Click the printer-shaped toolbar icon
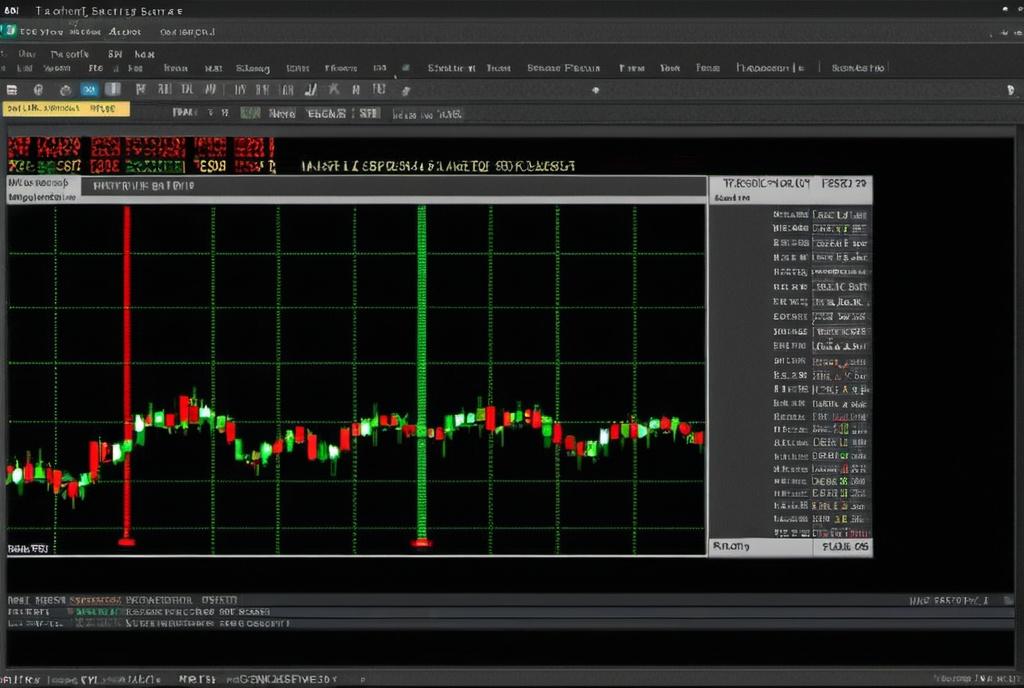 (65, 90)
